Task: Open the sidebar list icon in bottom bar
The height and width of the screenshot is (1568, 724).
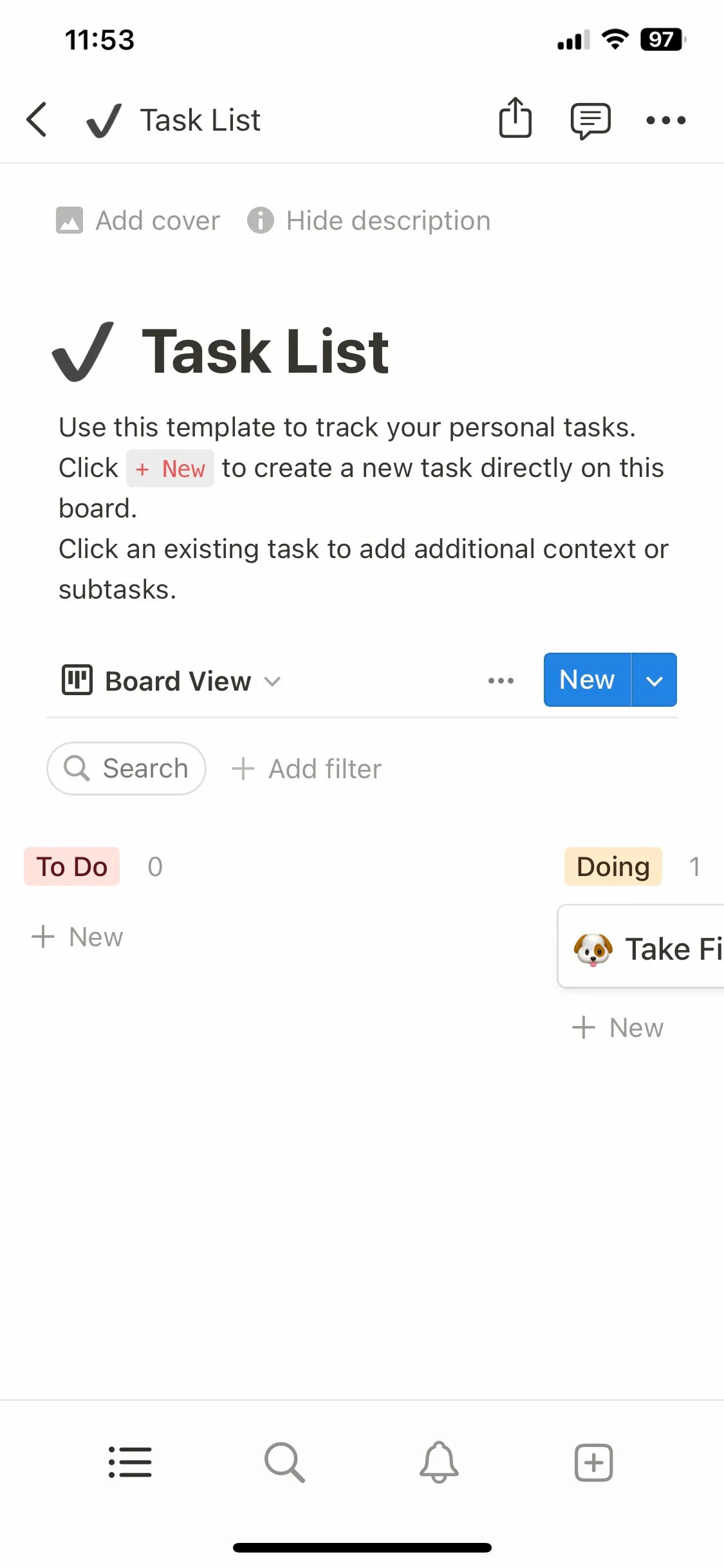Action: point(130,1462)
